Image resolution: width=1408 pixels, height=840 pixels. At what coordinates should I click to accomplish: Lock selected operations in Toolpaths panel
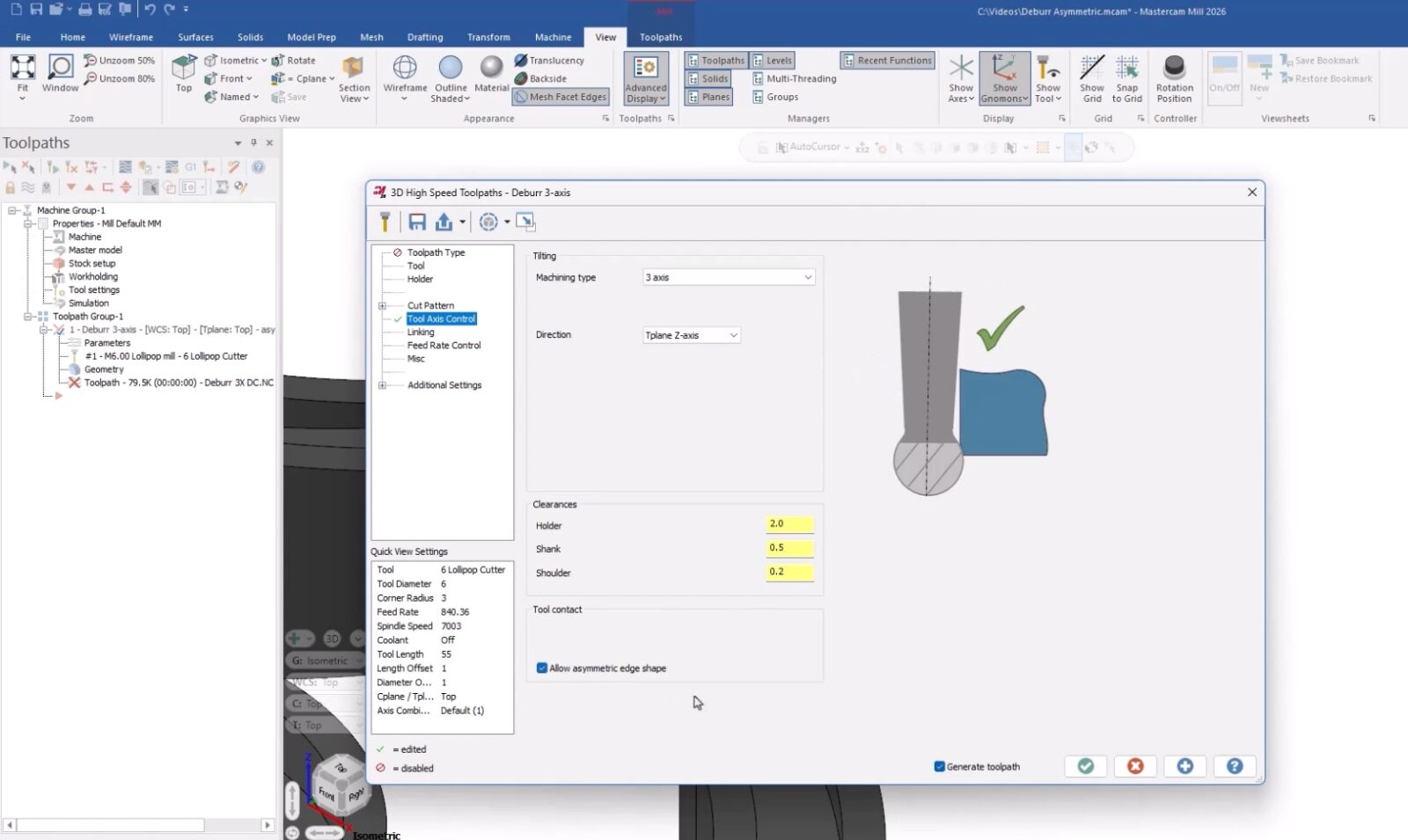click(x=10, y=186)
